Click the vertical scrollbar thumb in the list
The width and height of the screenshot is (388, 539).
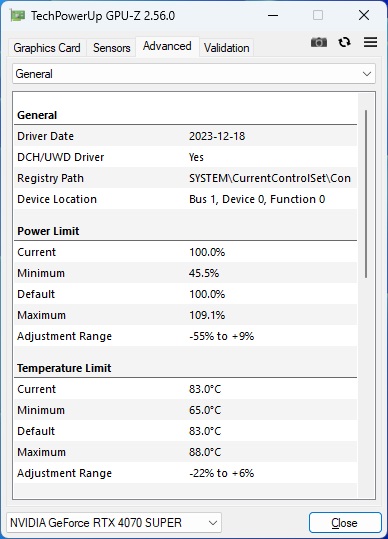tap(366, 194)
